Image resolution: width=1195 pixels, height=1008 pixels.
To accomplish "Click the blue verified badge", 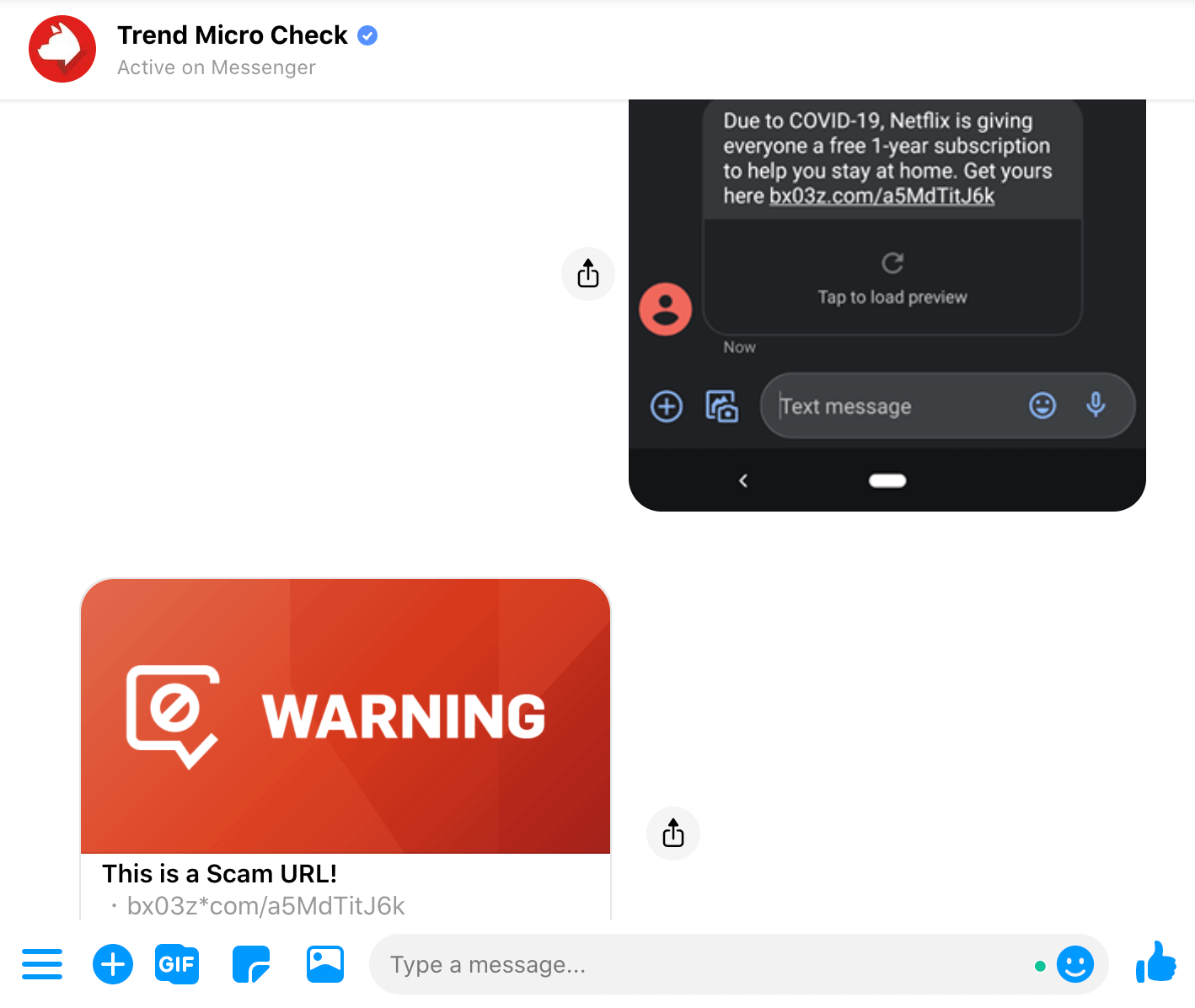I will [367, 35].
